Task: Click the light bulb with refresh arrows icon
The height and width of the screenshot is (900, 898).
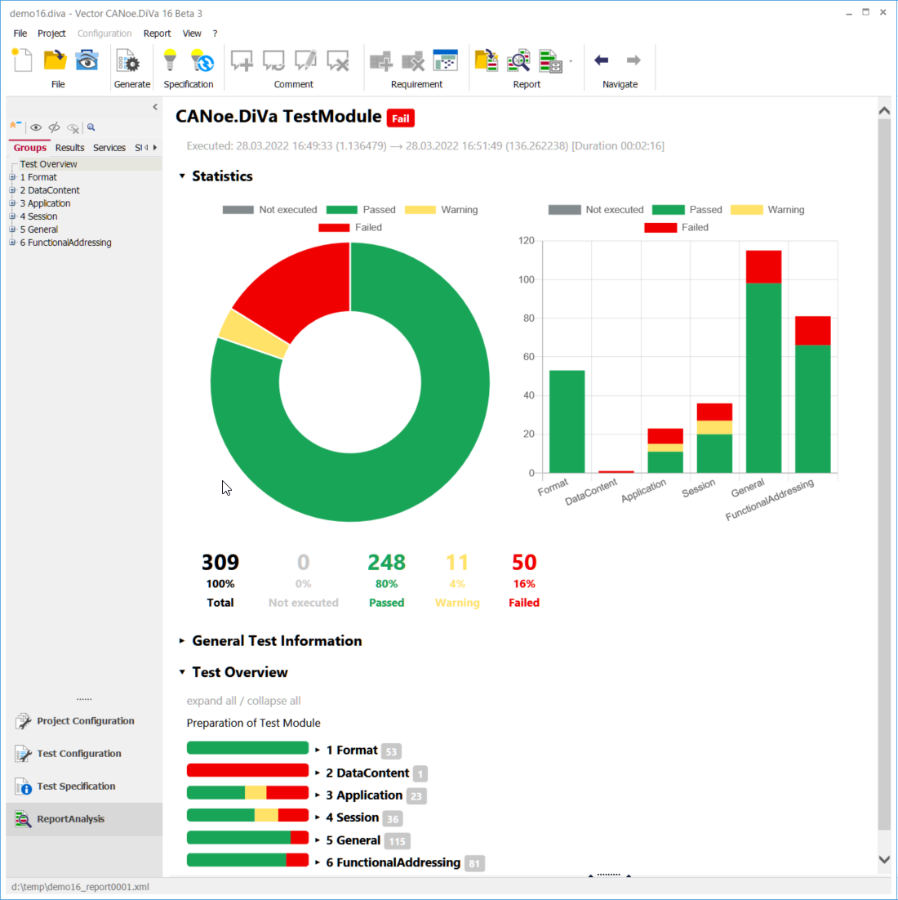Action: (x=202, y=60)
